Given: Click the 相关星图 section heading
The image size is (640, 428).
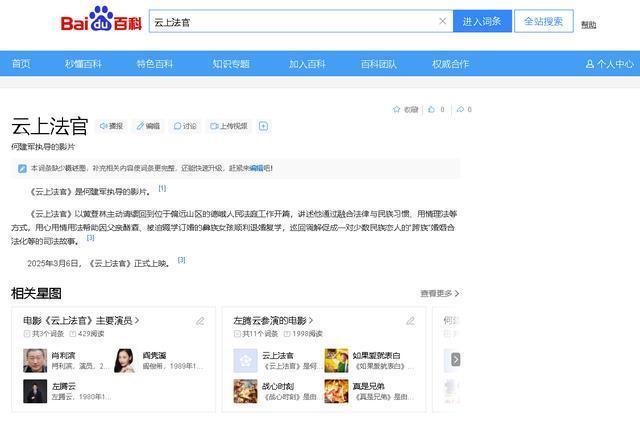Looking at the screenshot, I should (x=36, y=293).
